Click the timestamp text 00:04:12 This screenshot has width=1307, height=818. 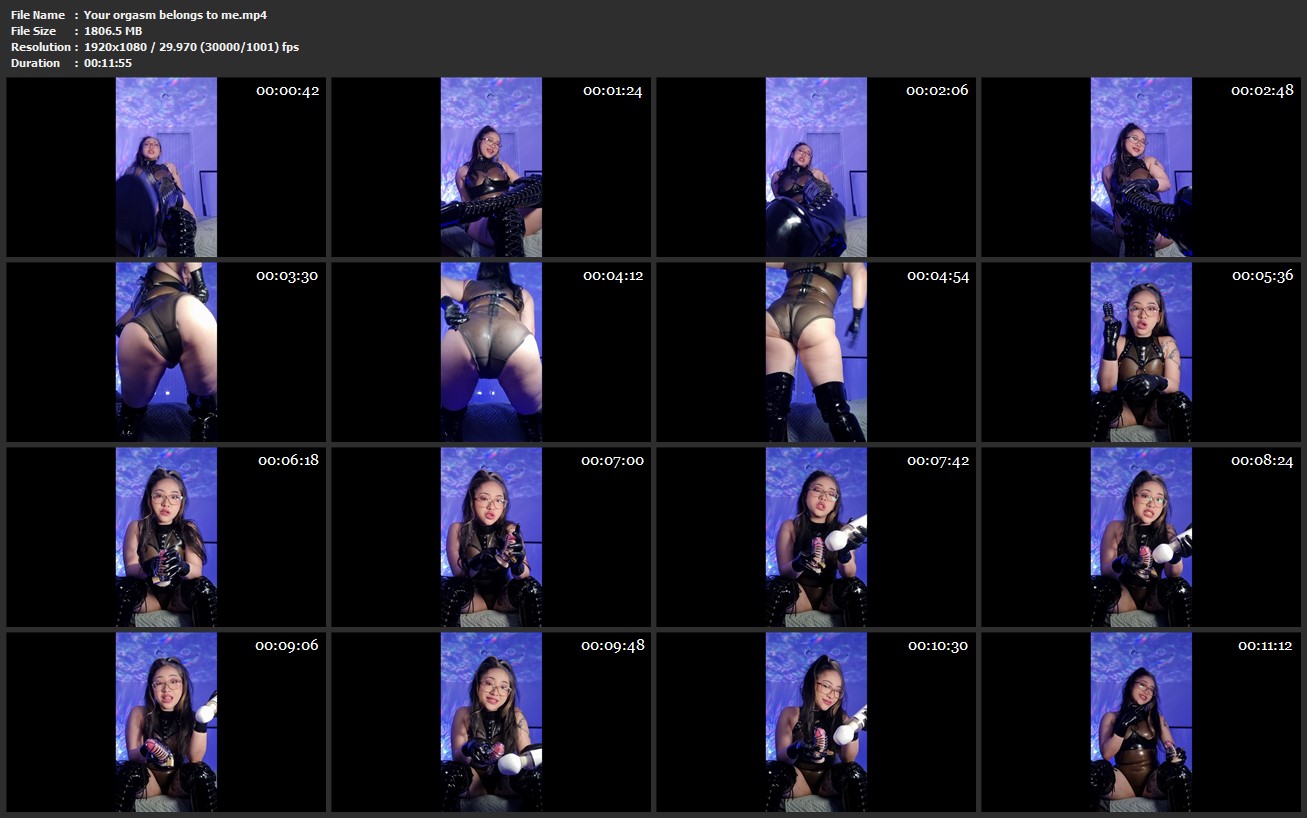(613, 275)
